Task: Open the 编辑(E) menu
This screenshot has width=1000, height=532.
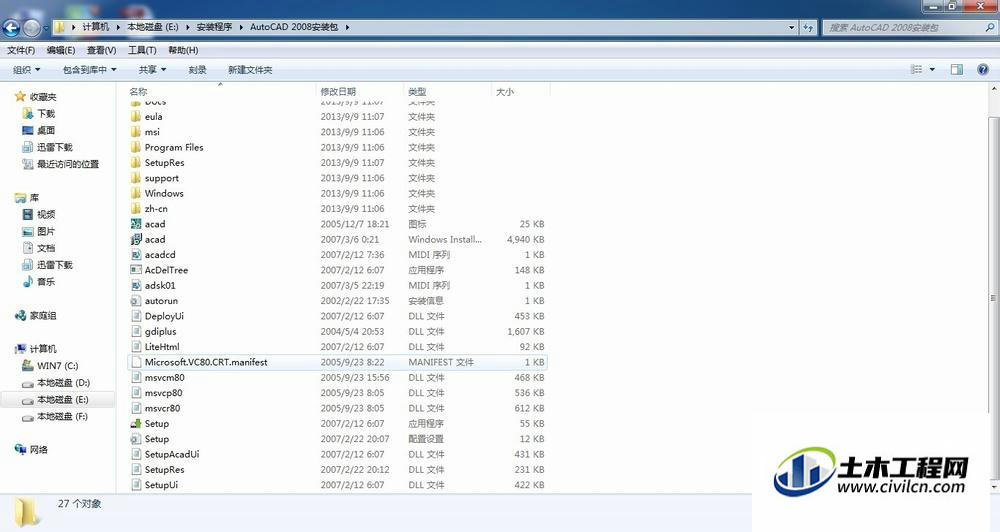Action: [x=61, y=50]
